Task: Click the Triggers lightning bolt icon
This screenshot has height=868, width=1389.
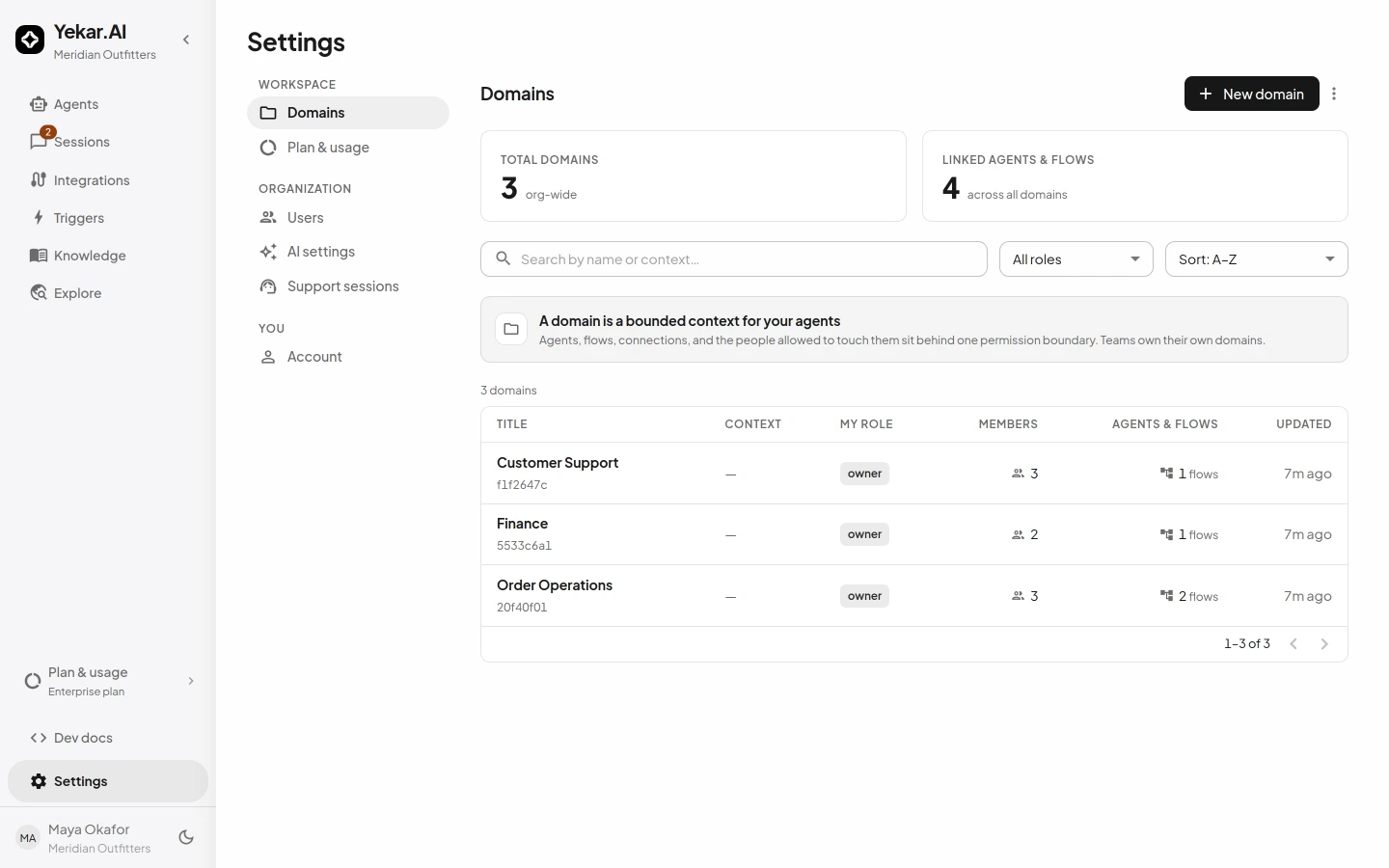Action: coord(39,217)
